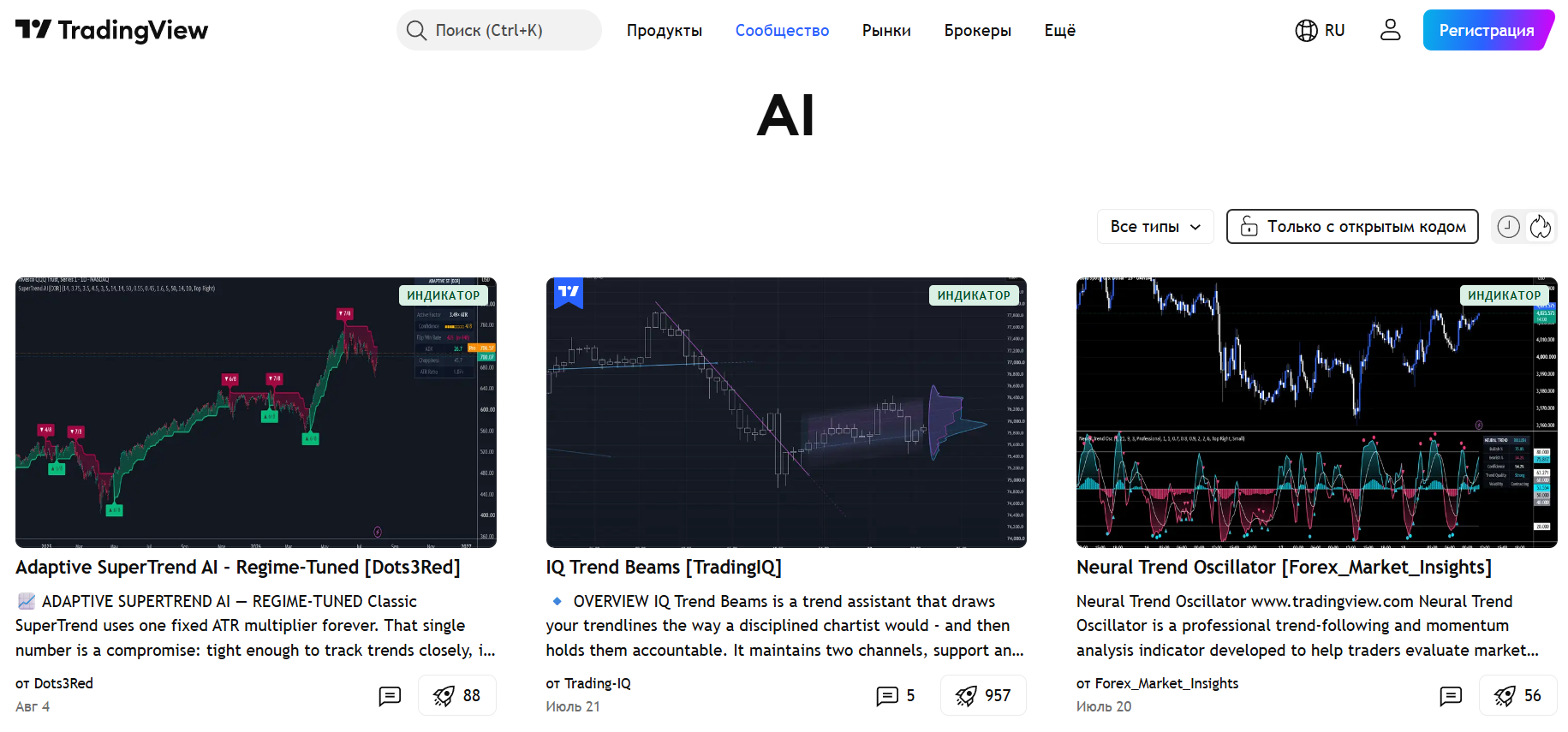Open comments on Adaptive SuperTrend AI

click(x=390, y=696)
